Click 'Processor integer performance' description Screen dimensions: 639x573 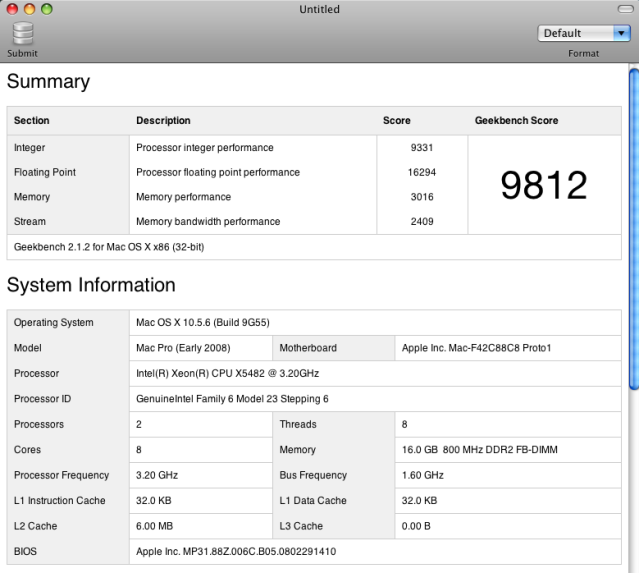[x=205, y=148]
